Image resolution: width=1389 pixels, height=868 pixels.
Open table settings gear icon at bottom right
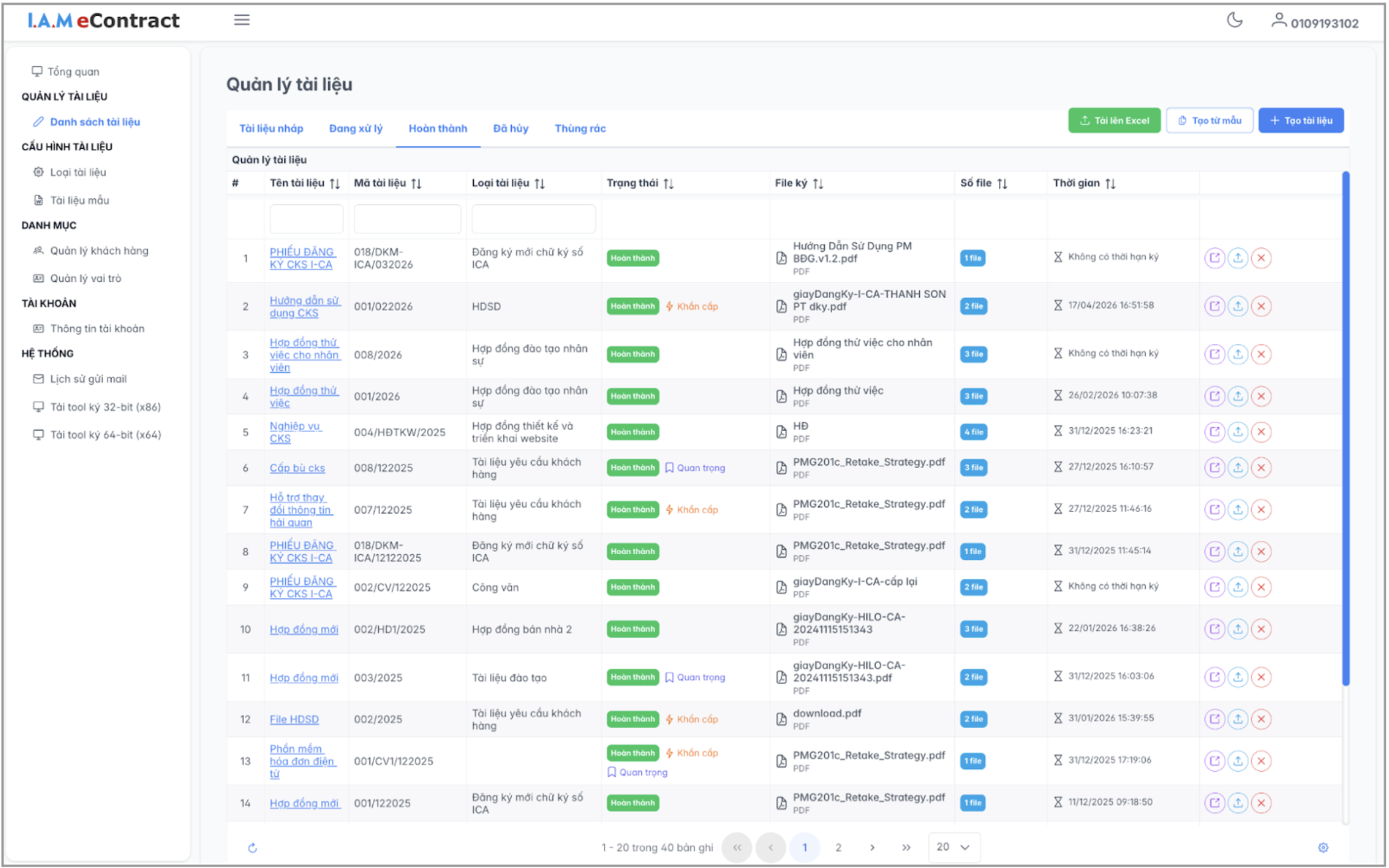click(1323, 847)
